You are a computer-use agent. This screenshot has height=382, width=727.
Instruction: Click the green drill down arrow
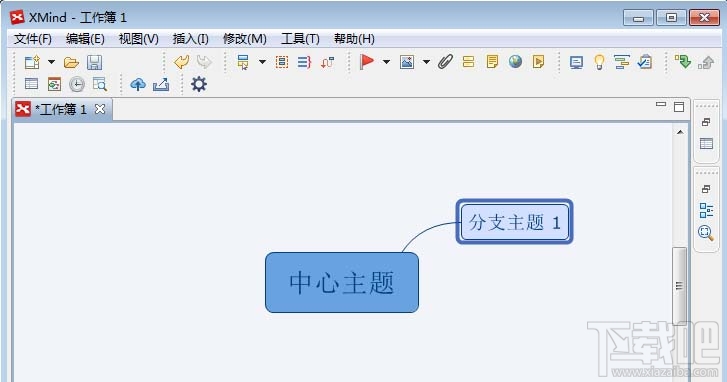682,61
